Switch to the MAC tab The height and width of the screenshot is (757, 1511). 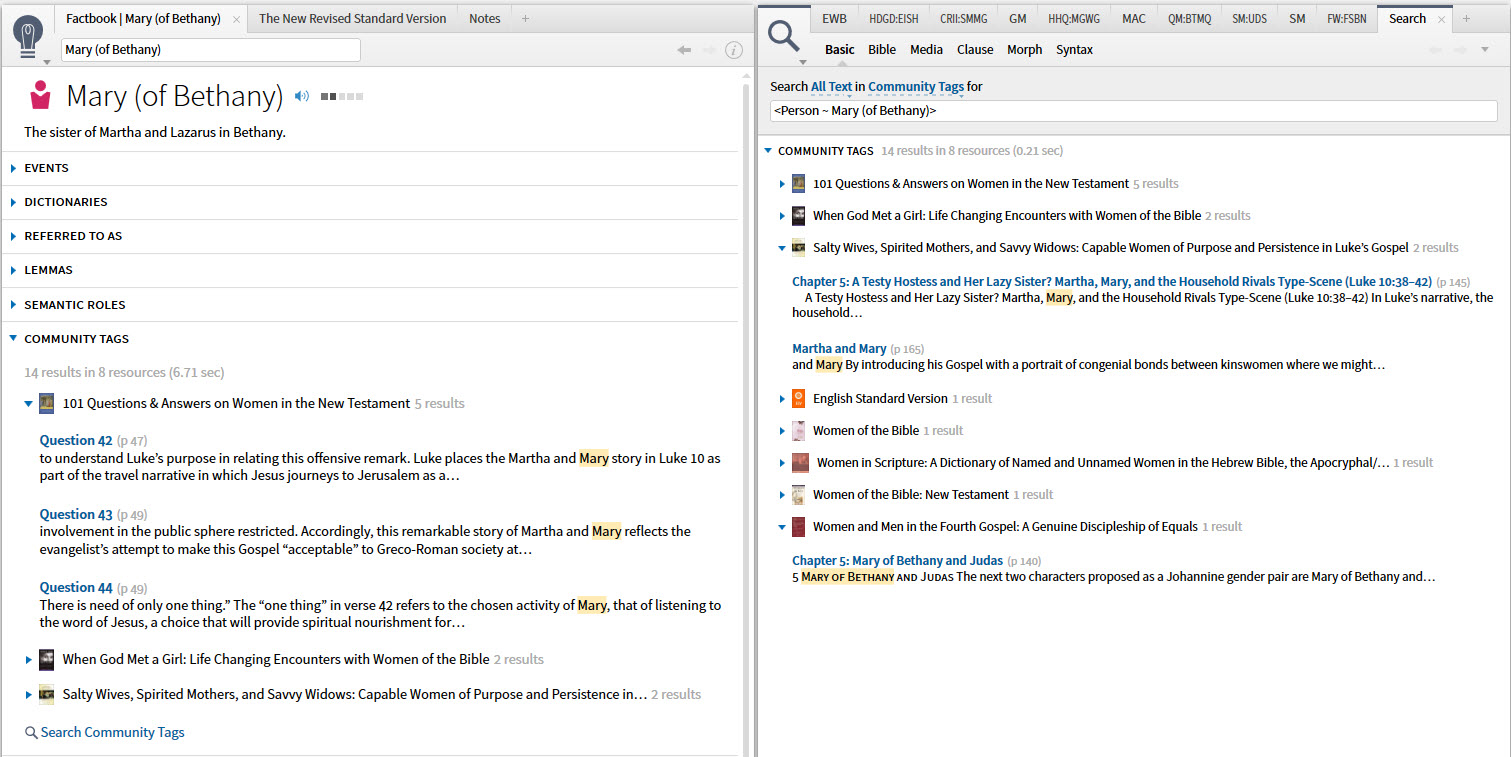coord(1134,19)
